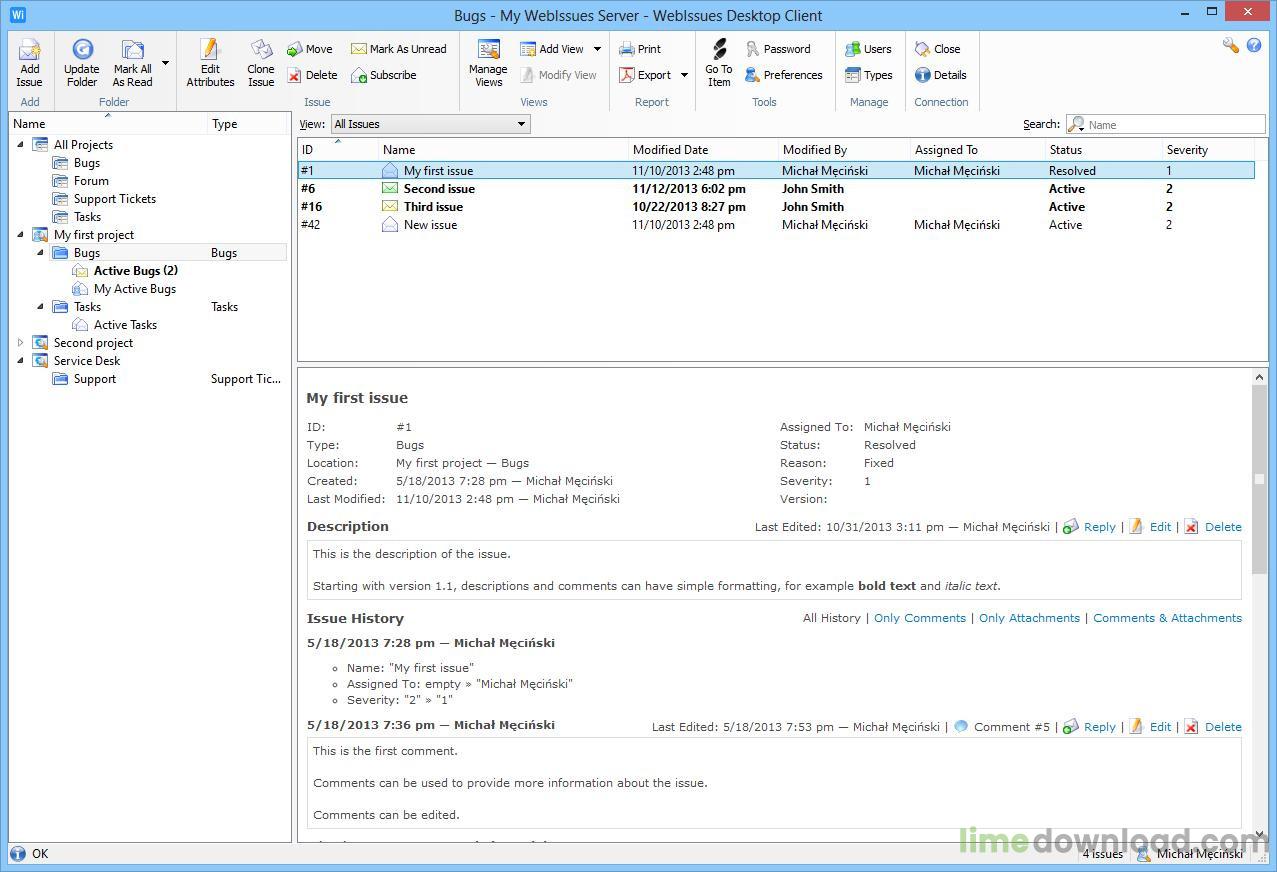Image resolution: width=1277 pixels, height=872 pixels.
Task: Click the Add View button
Action: point(552,49)
